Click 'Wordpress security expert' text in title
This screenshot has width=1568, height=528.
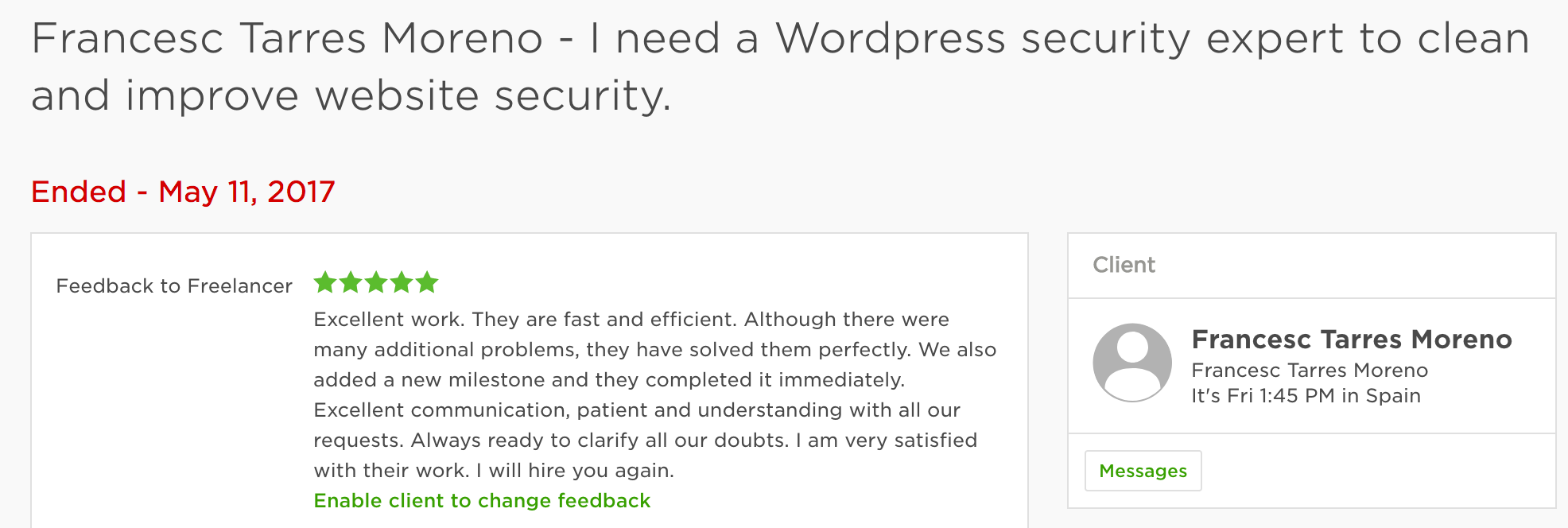coord(1062,40)
